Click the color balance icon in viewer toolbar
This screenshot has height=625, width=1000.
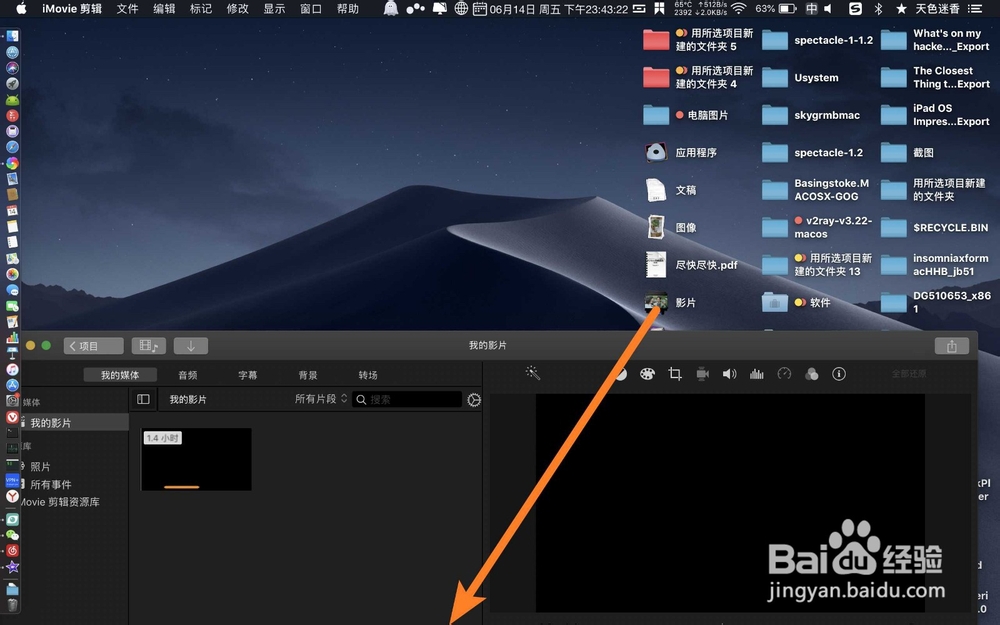pyautogui.click(x=620, y=373)
